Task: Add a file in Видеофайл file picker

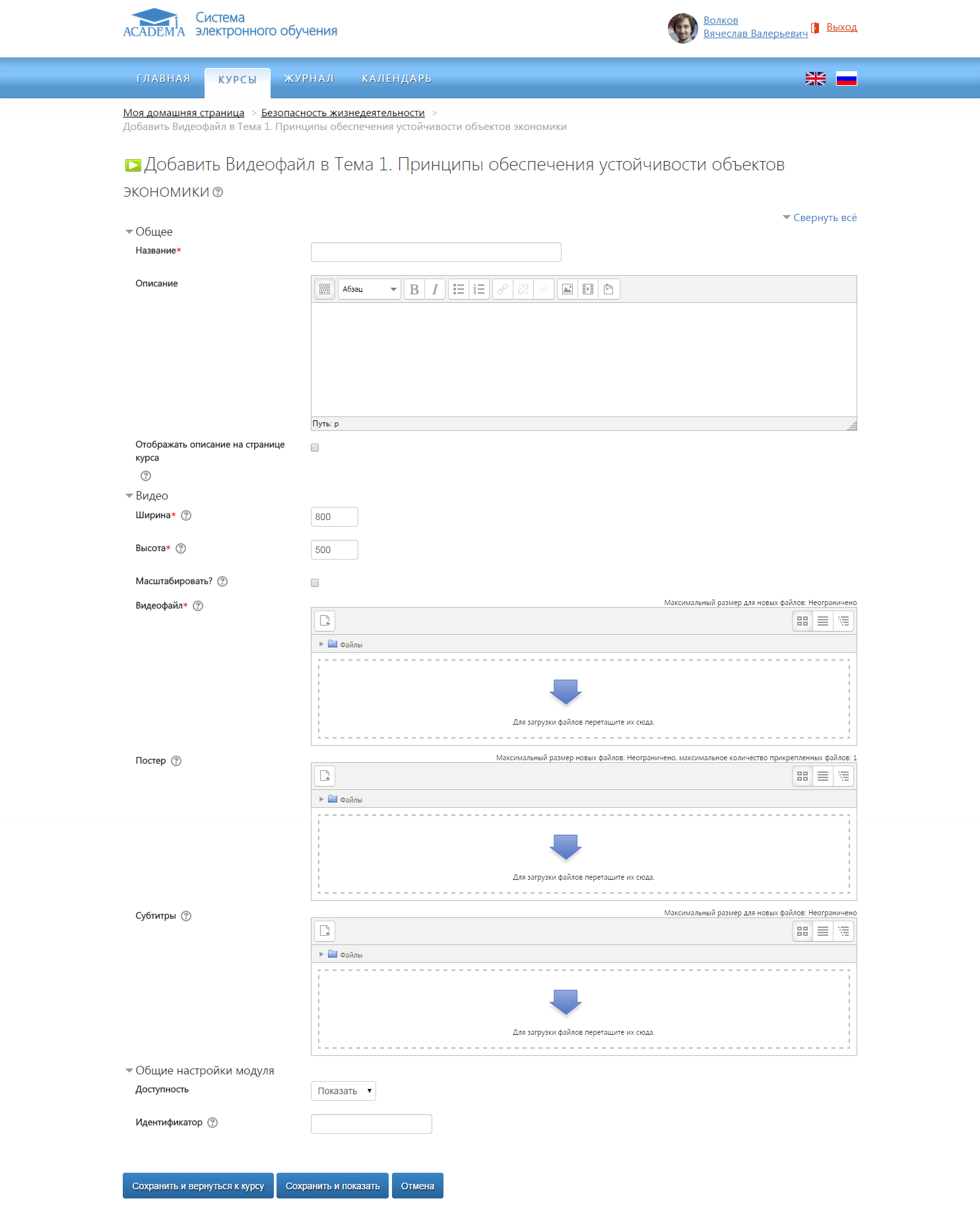Action: coord(325,621)
